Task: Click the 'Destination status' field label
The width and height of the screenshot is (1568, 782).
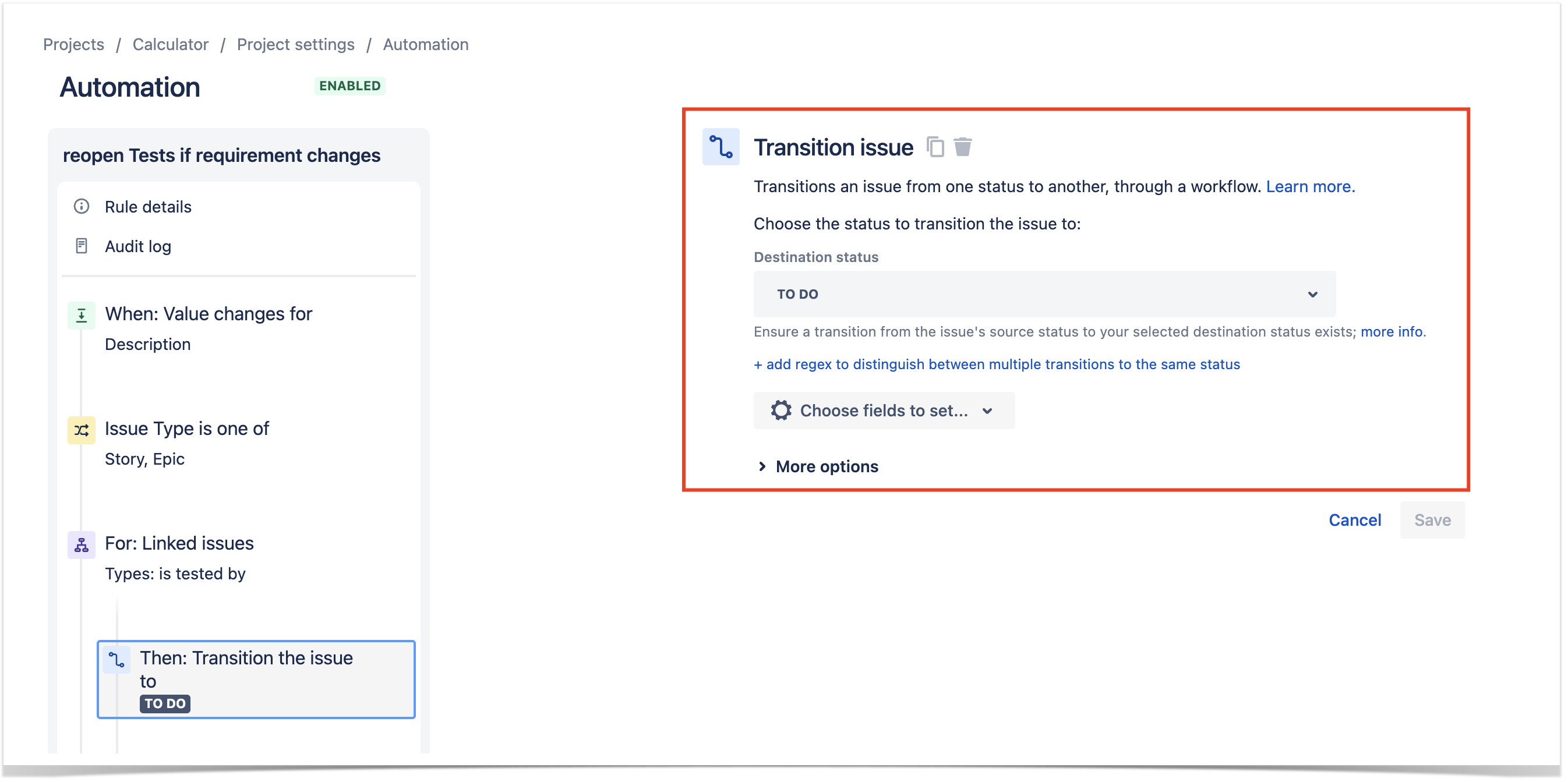Action: click(x=817, y=257)
